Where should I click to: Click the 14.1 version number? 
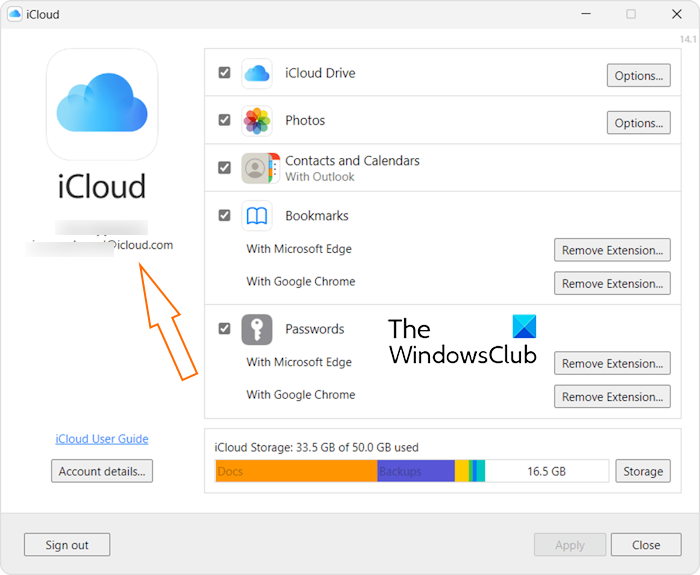[688, 39]
